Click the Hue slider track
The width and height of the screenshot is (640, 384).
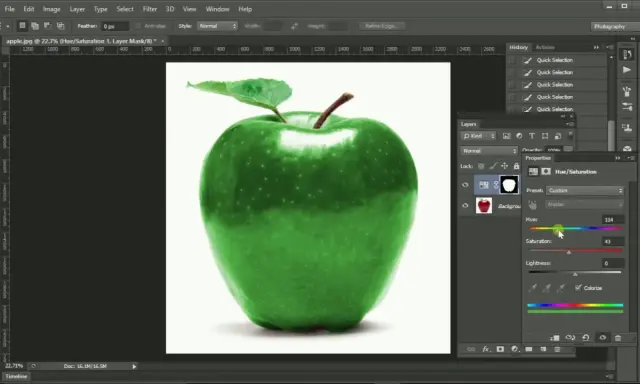(575, 228)
